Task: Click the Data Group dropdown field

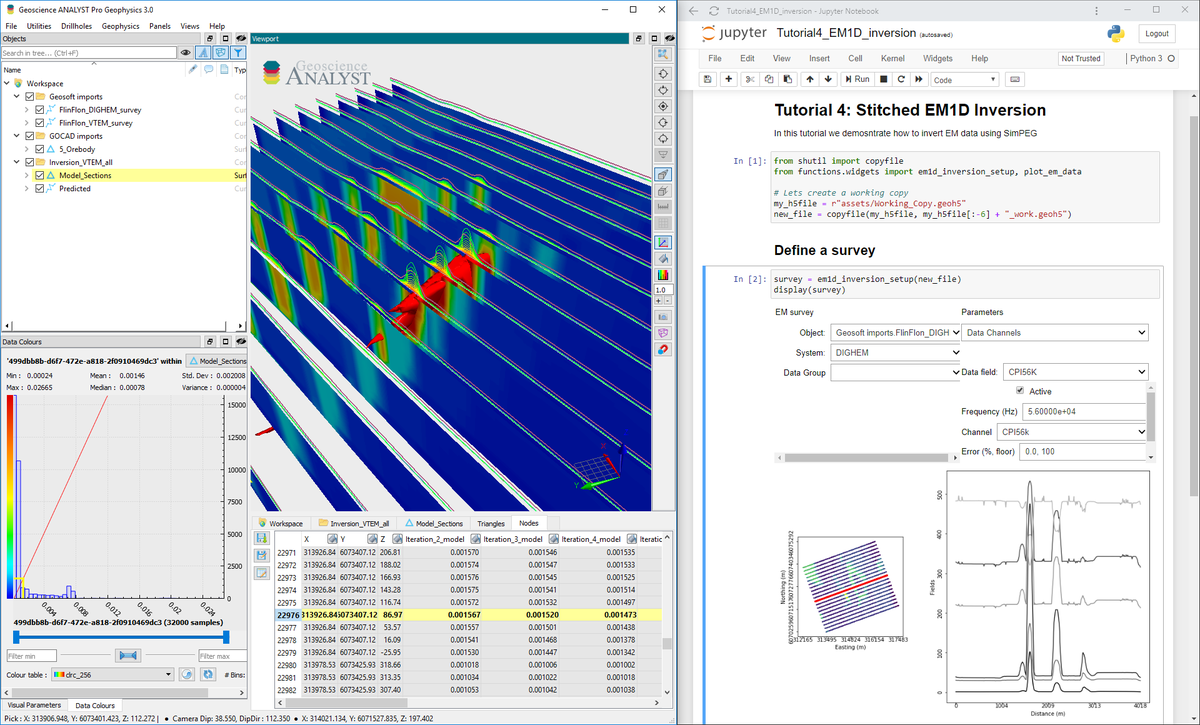Action: 895,372
